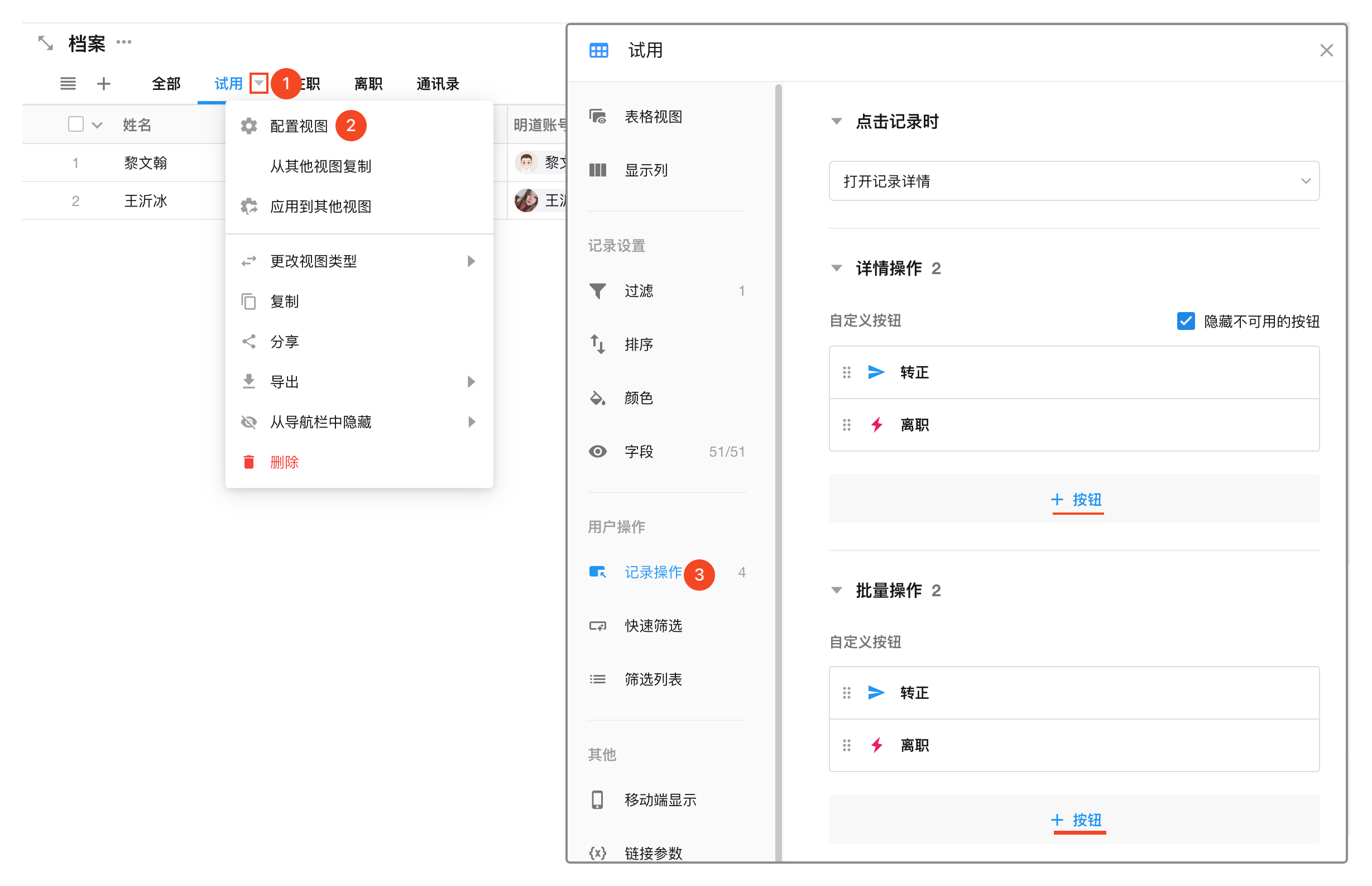Screen dimensions: 1372x886
Task: Collapse the 详情操作 section
Action: [x=837, y=268]
